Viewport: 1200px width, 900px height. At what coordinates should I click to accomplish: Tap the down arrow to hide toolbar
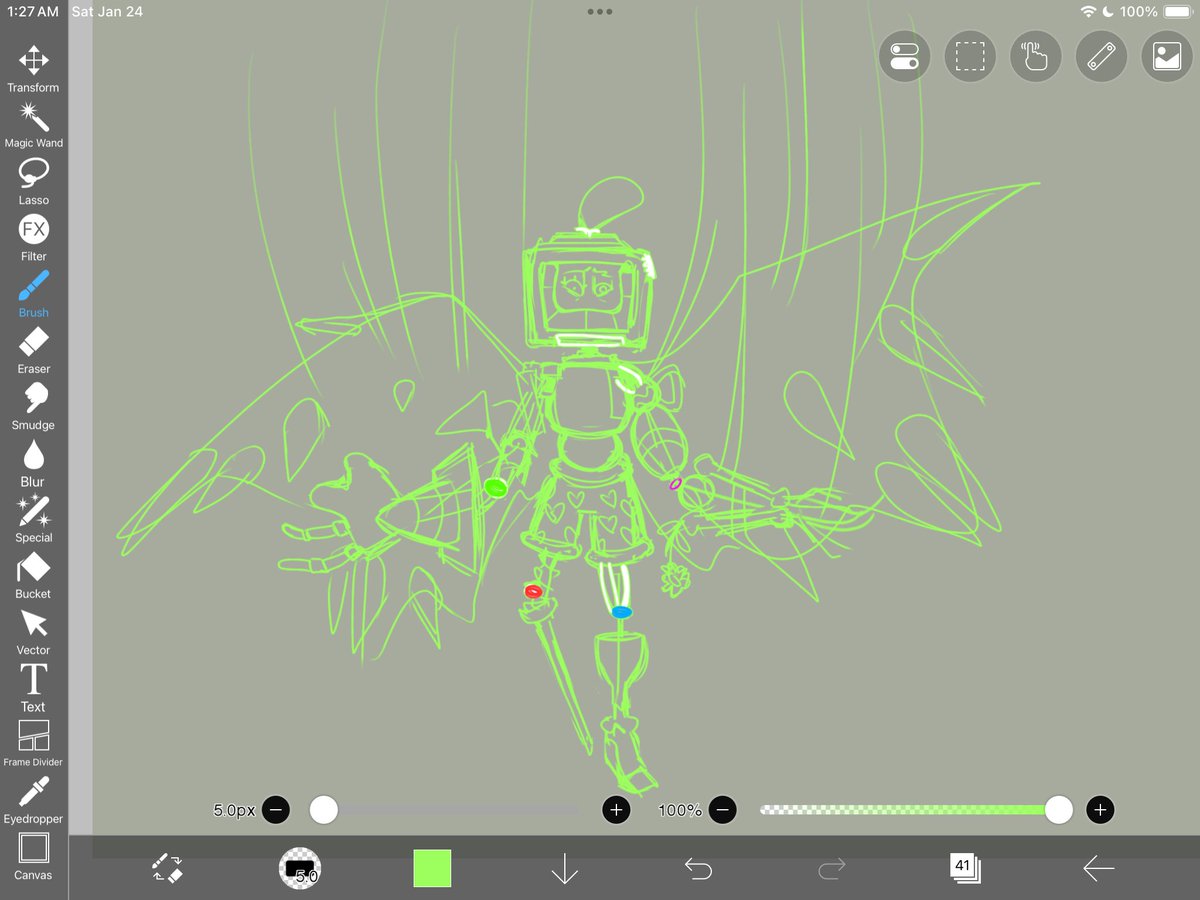(565, 868)
